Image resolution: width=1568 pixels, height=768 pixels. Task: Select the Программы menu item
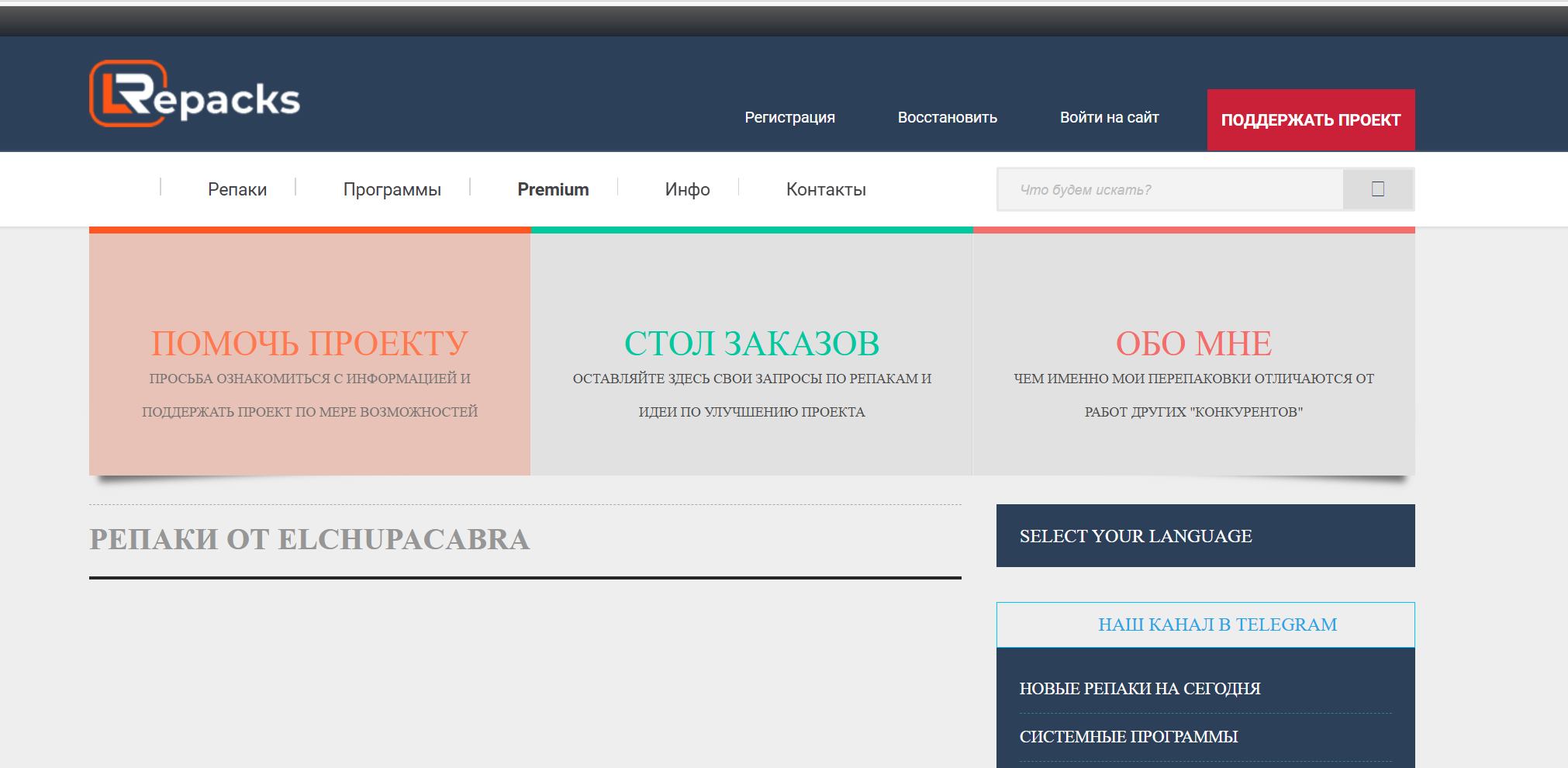click(x=392, y=190)
